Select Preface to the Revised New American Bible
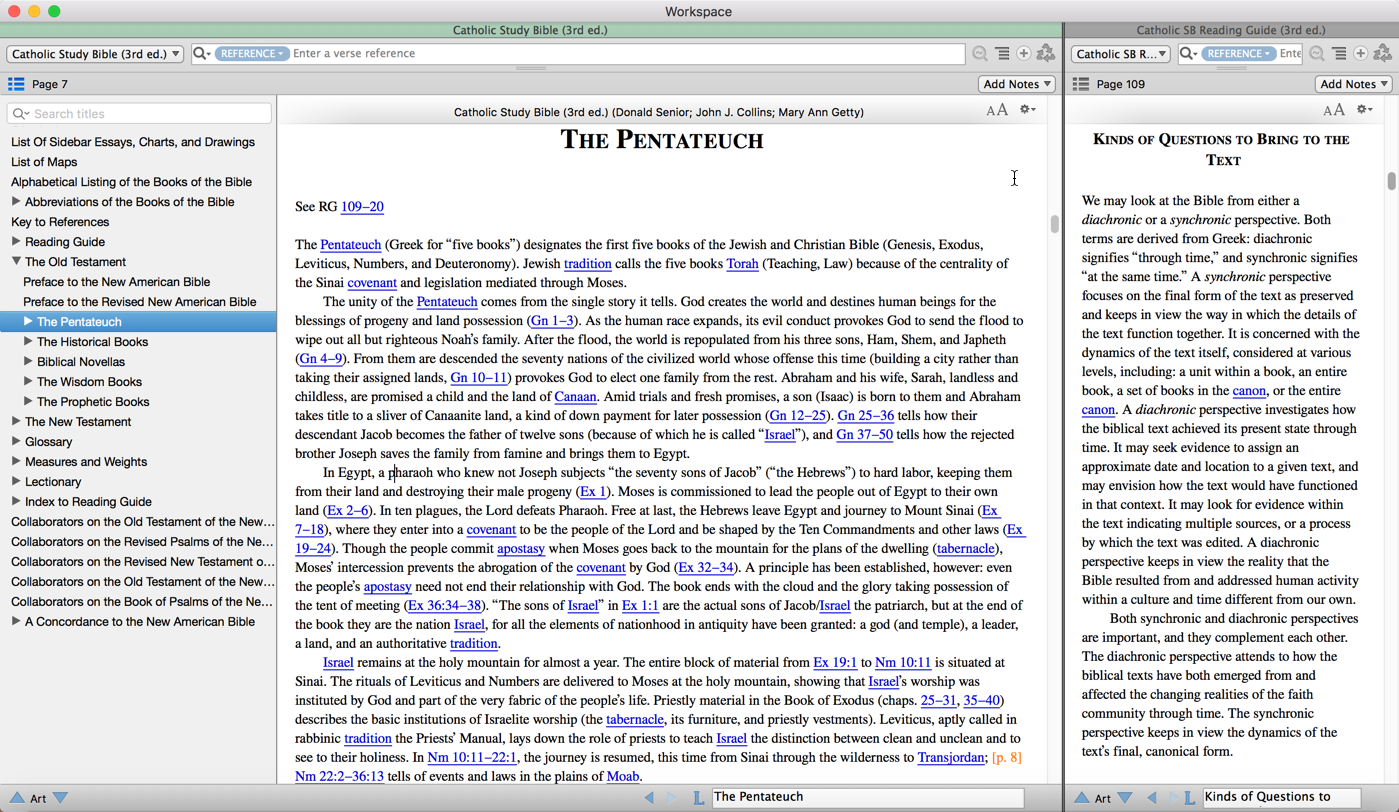The width and height of the screenshot is (1399, 812). point(140,302)
